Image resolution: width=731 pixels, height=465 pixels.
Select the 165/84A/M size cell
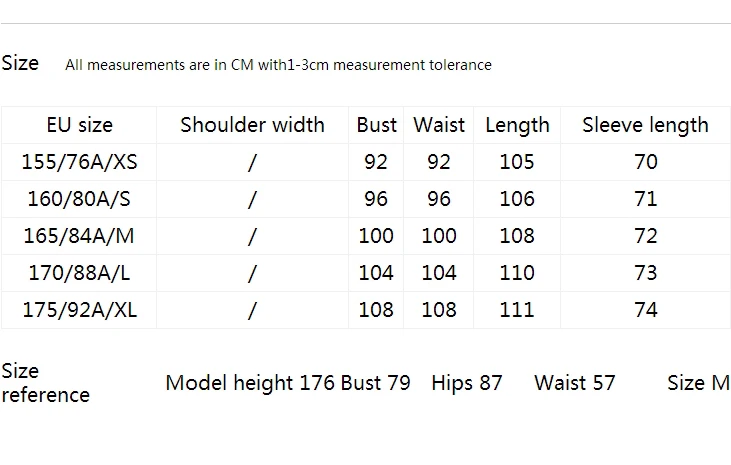coord(79,236)
